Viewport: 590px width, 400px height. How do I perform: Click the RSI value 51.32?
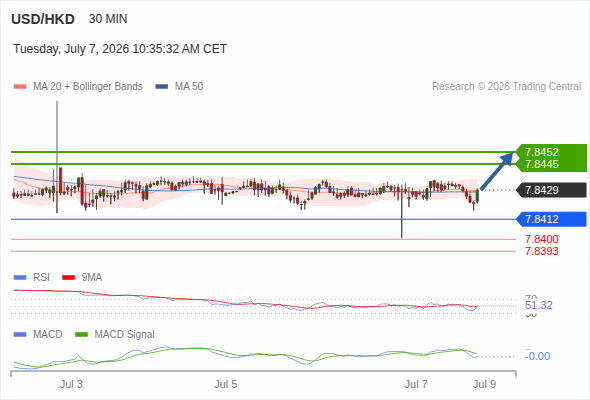point(539,305)
